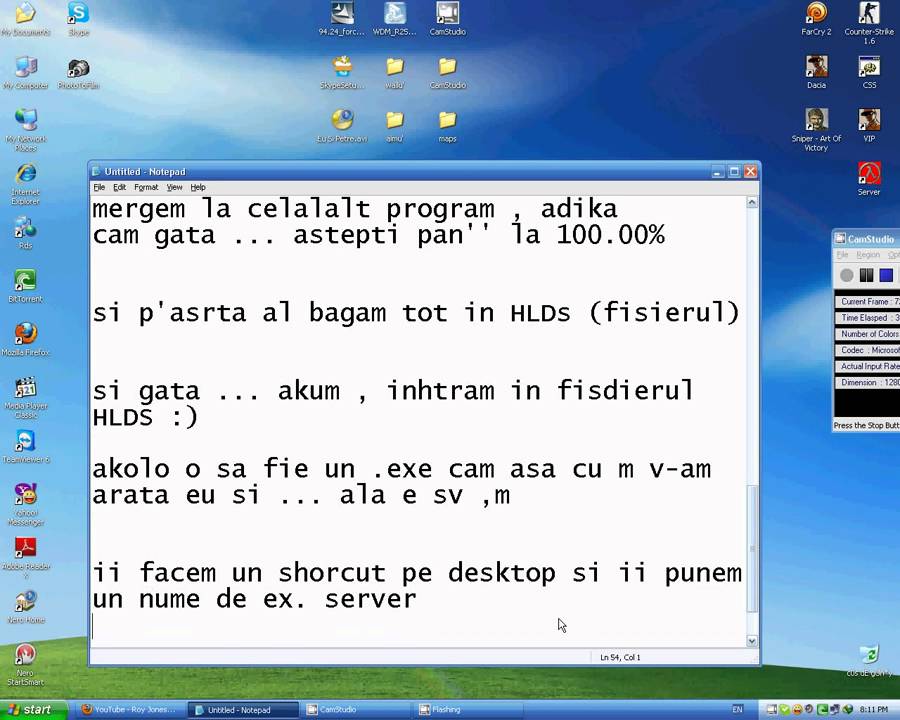Click Notepad scrollbar down arrow
Viewport: 900px width, 720px height.
[x=752, y=641]
